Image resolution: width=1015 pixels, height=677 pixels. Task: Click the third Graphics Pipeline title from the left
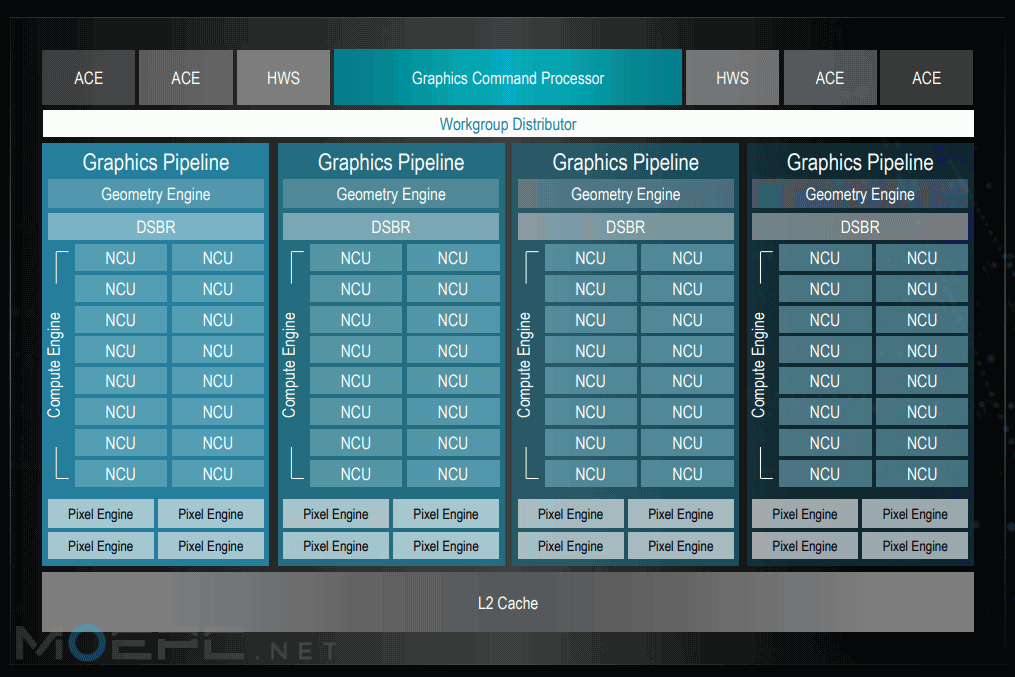[625, 162]
